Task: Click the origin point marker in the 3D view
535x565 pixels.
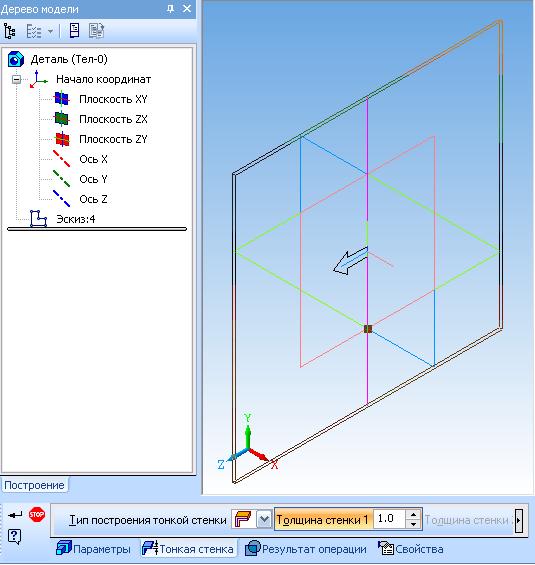Action: 368,329
